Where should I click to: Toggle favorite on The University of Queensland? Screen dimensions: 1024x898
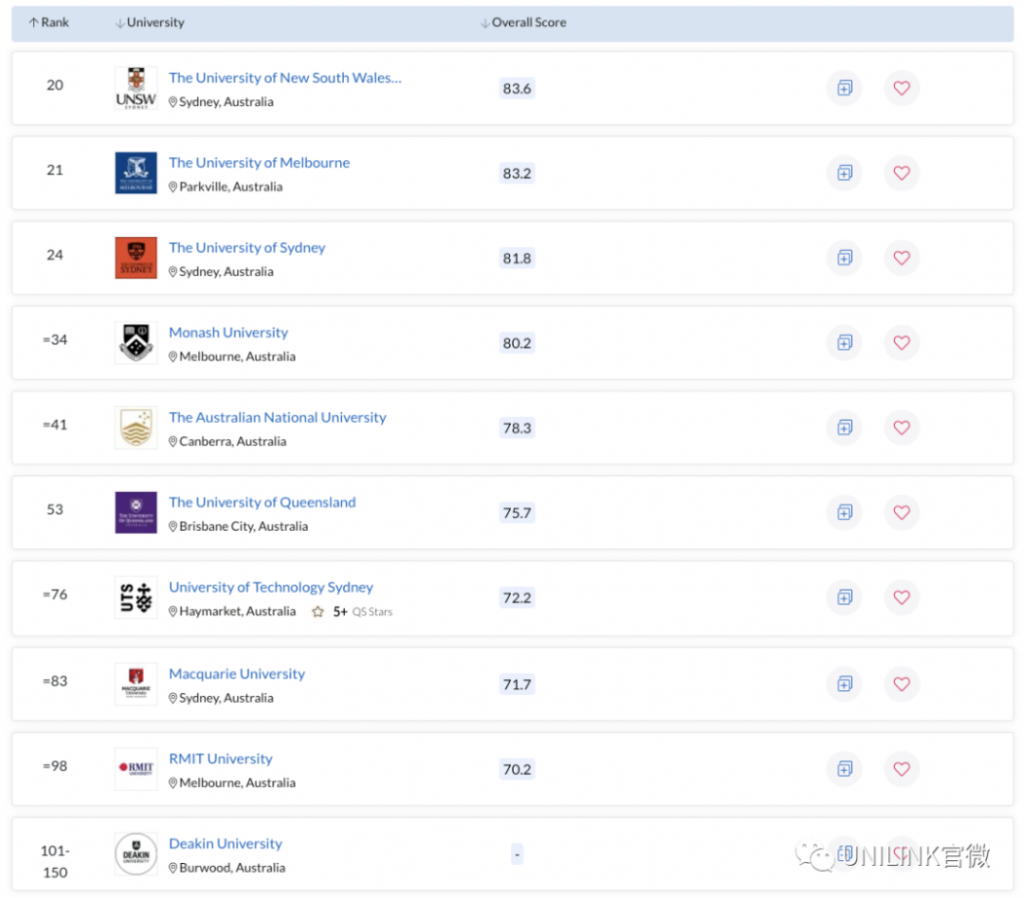tap(901, 512)
